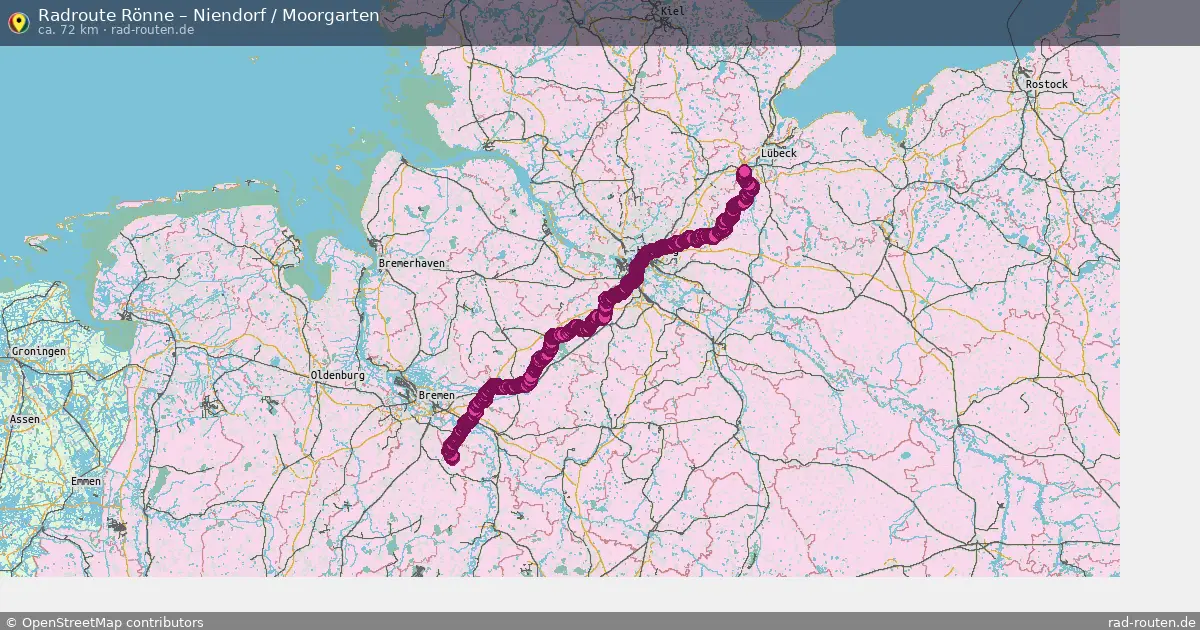Open the OpenStreetMap contributors attribution
Viewport: 1200px width, 630px height.
pyautogui.click(x=104, y=622)
